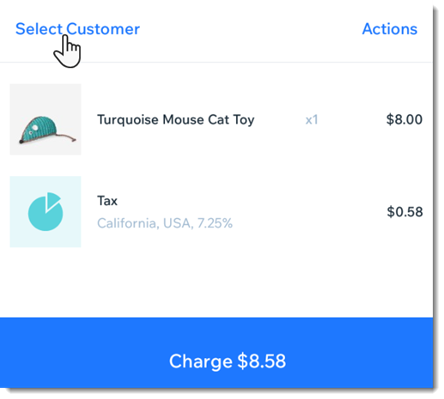Open the Actions menu
444x399 pixels.
click(x=390, y=29)
